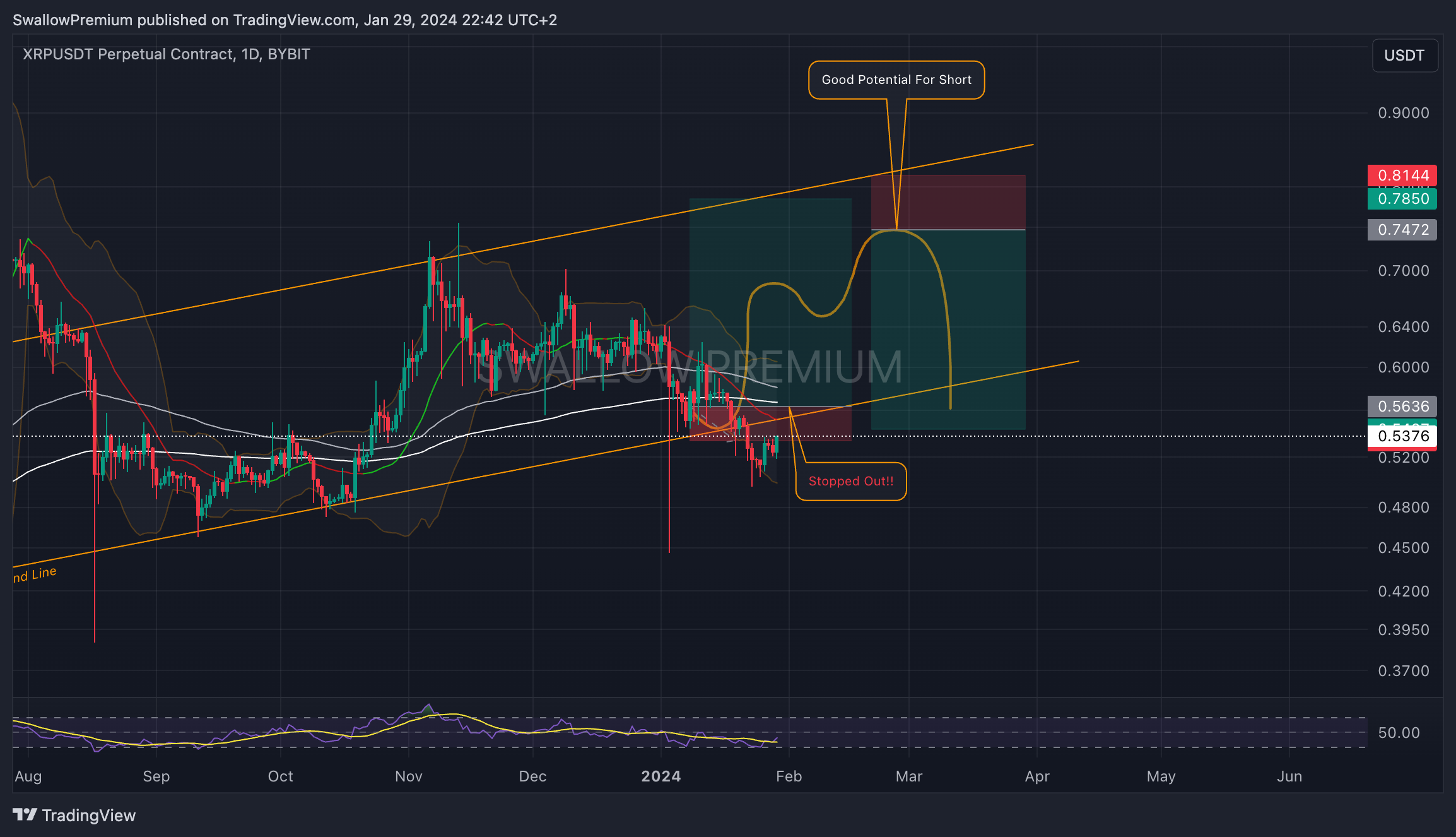Click the 0.4800 price axis value
1456x837 pixels.
[x=1404, y=508]
